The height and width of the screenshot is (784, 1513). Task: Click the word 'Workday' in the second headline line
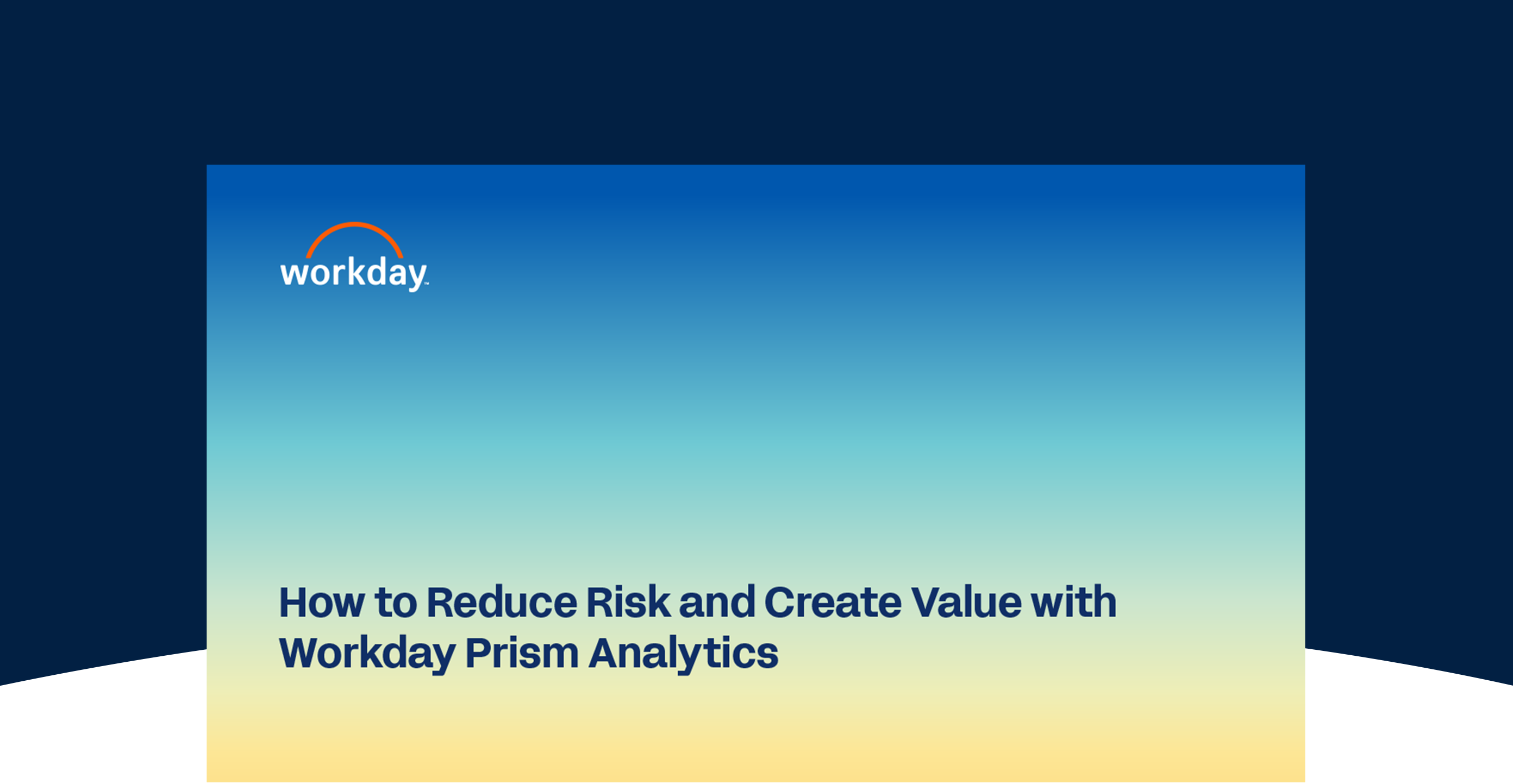(x=367, y=654)
